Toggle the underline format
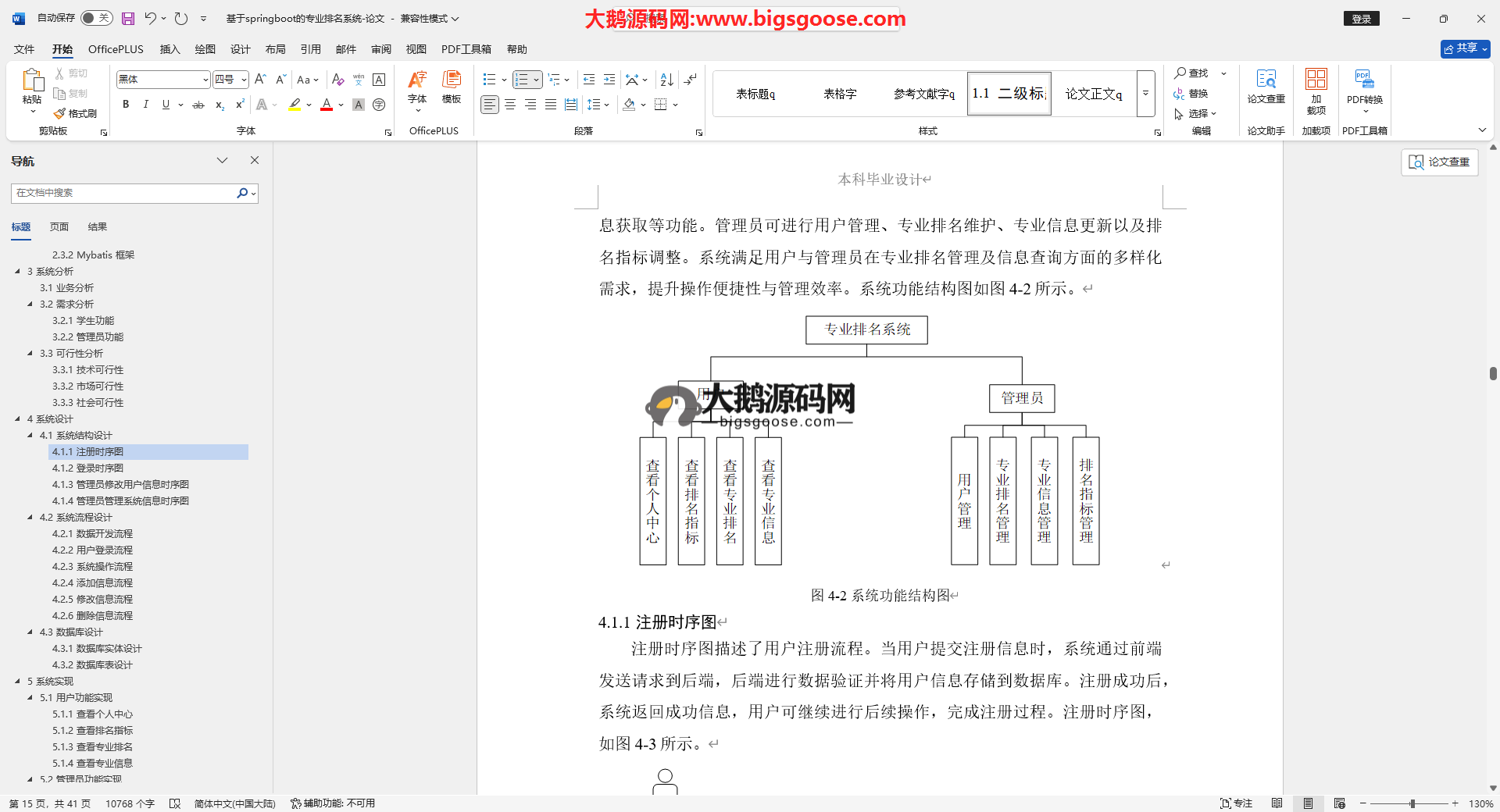This screenshot has height=812, width=1500. (x=166, y=105)
